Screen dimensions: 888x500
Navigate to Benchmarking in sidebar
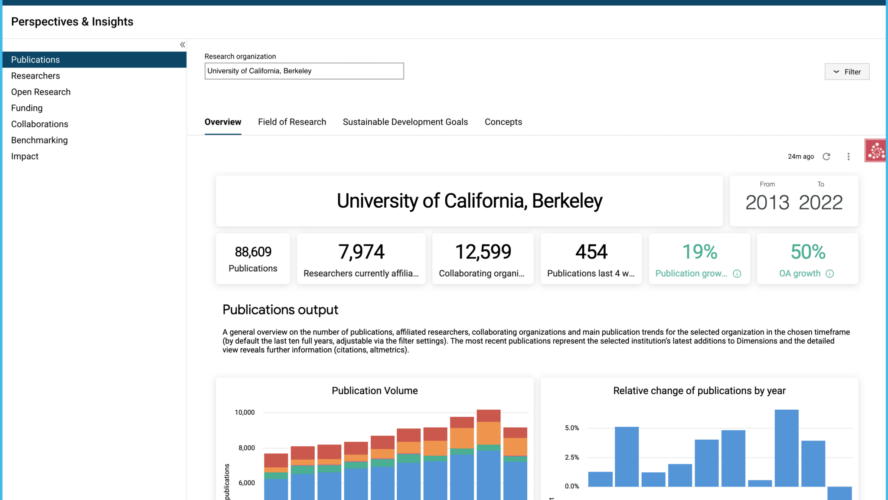pos(39,140)
